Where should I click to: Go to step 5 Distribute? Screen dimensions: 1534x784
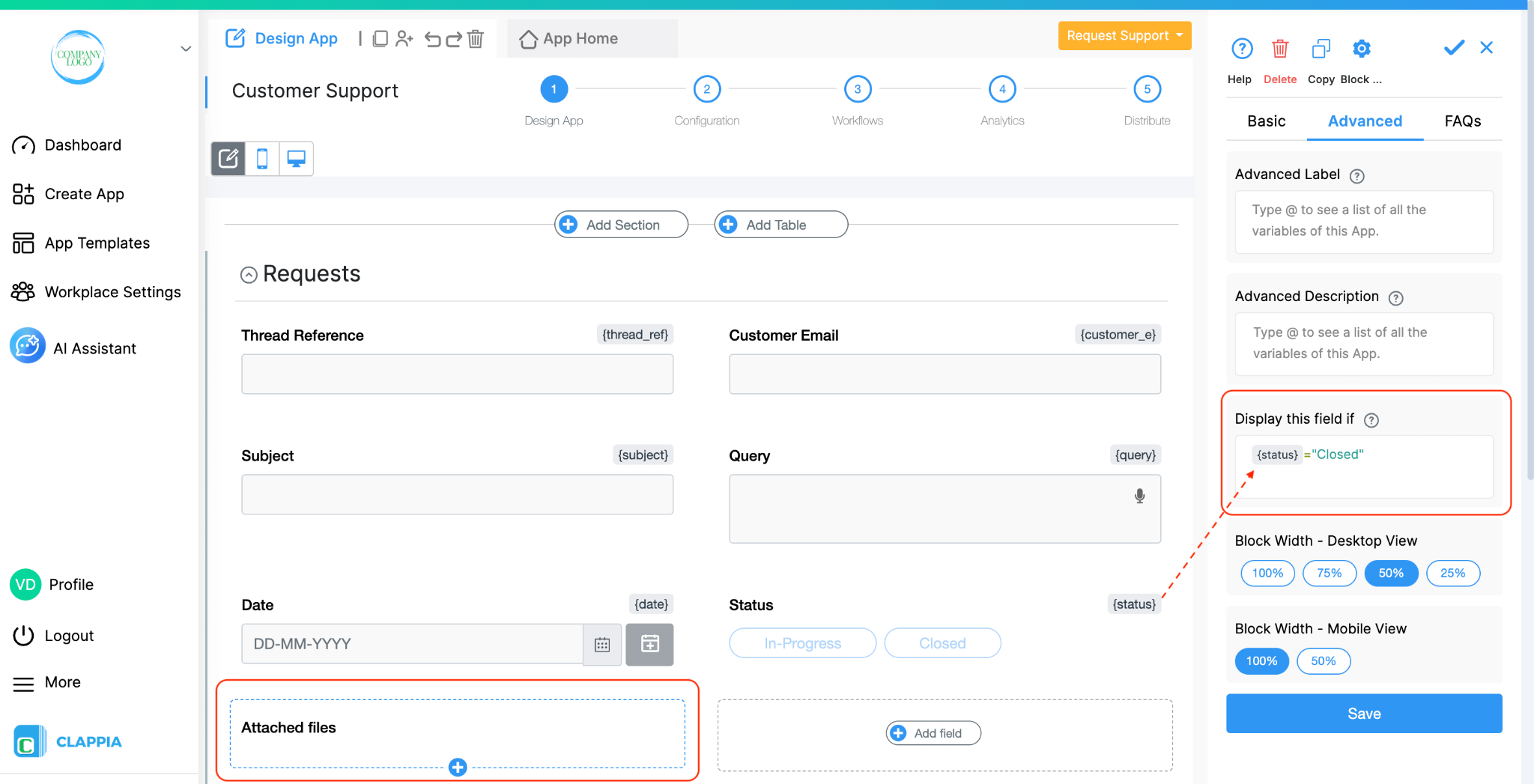coord(1147,89)
